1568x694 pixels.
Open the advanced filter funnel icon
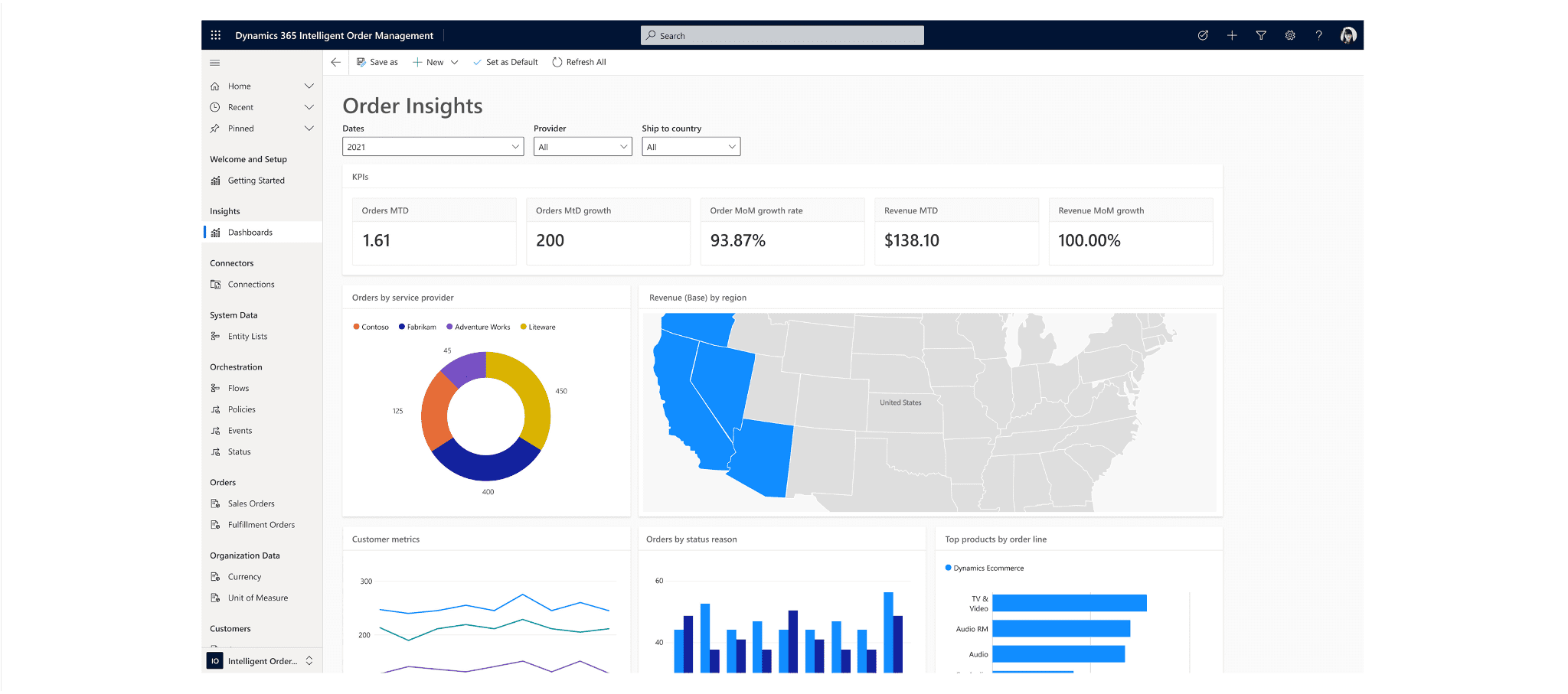tap(1261, 35)
